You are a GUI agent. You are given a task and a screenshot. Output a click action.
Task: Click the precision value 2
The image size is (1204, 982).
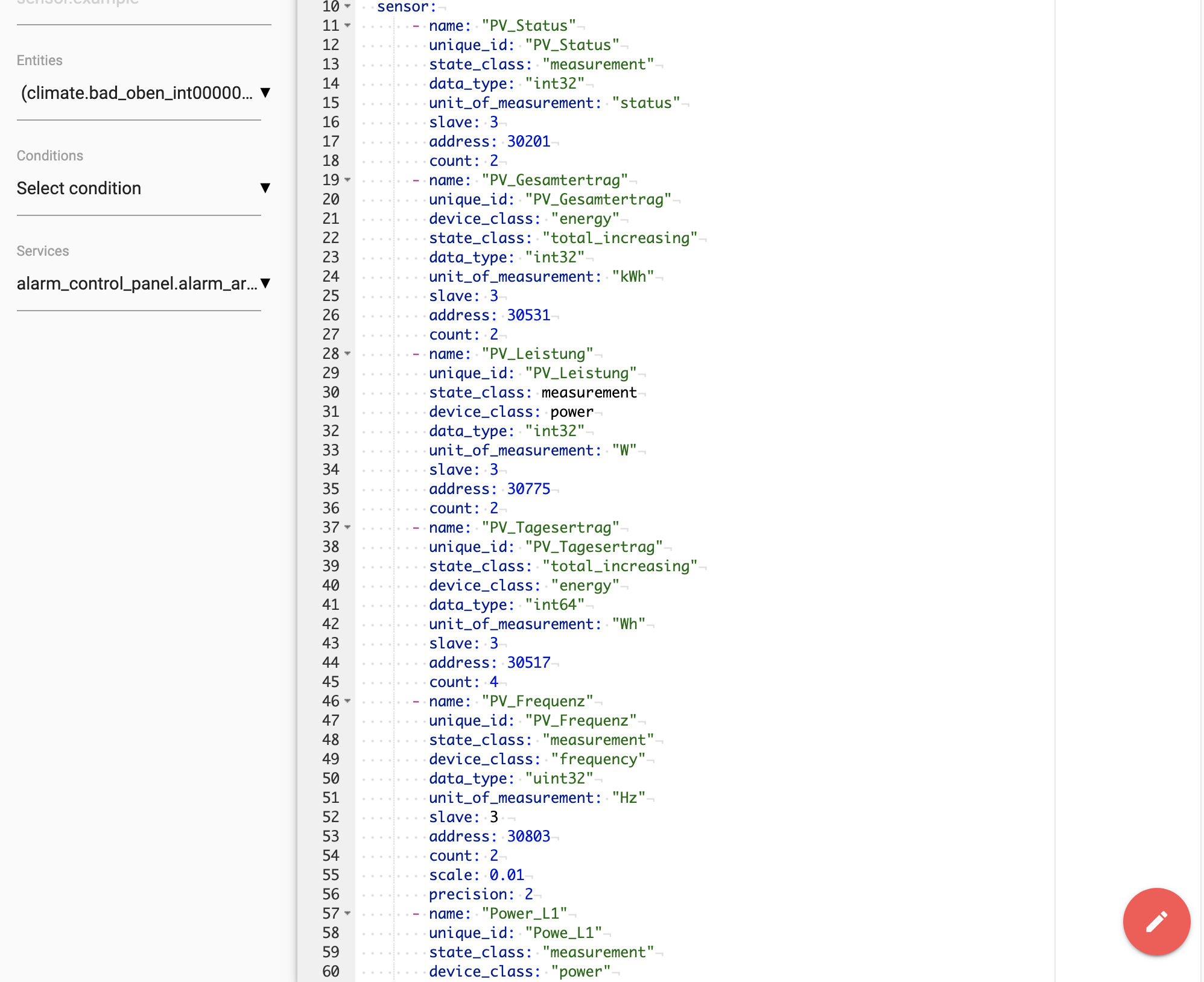(x=528, y=894)
